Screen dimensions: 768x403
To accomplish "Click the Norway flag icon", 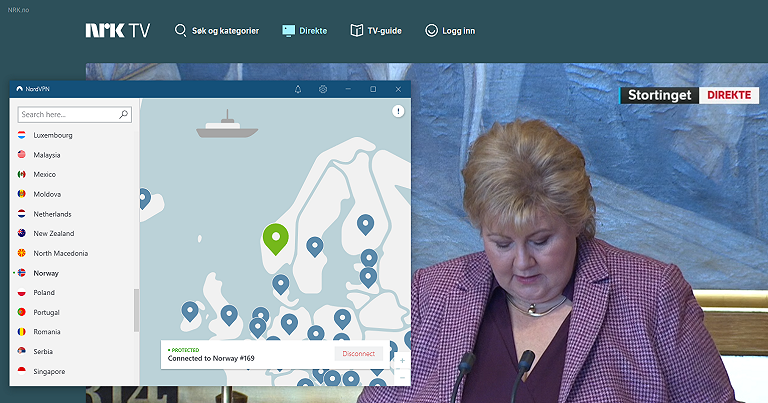I will pos(22,273).
